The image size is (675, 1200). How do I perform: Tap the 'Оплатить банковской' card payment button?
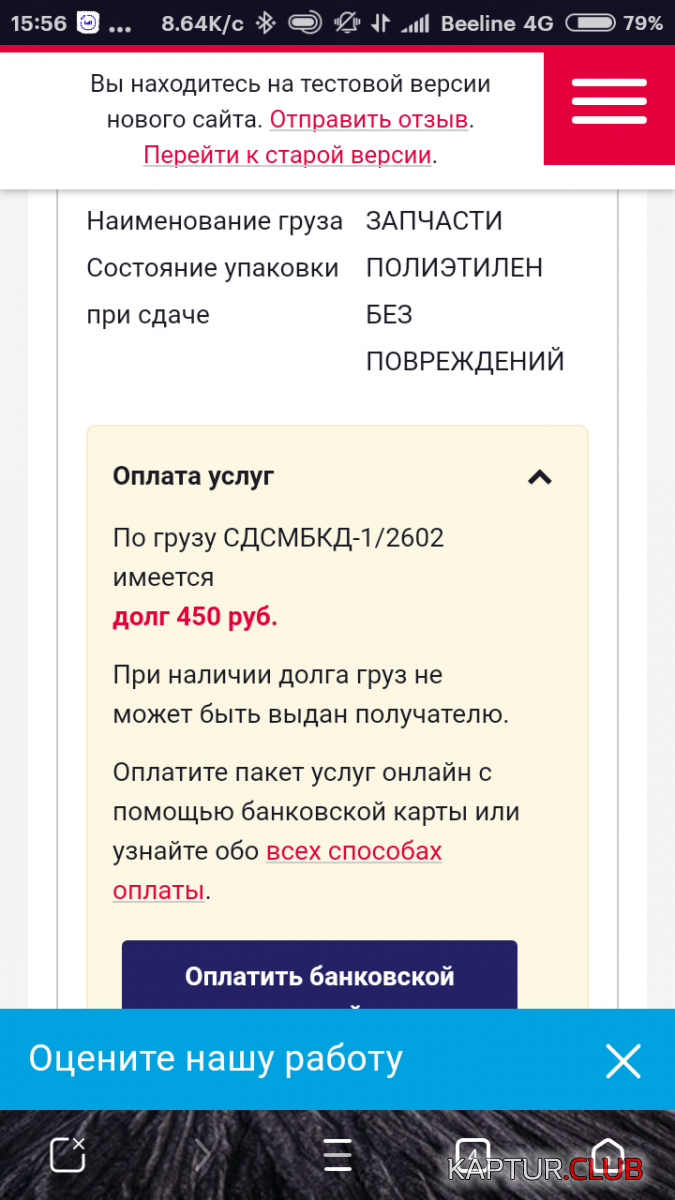(320, 975)
